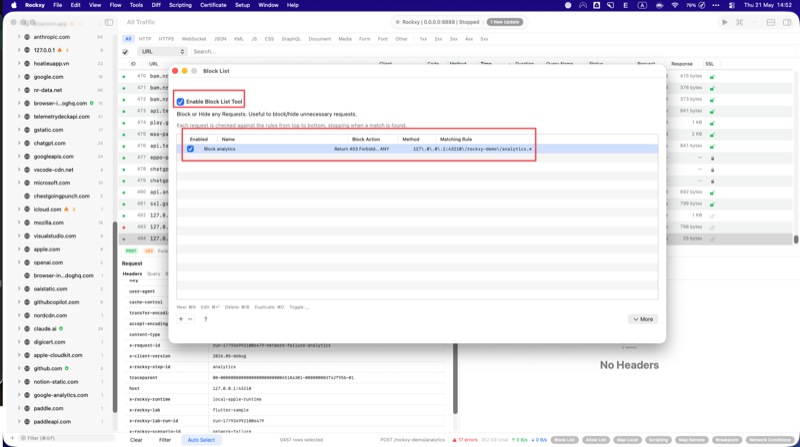This screenshot has height=447, width=800.
Task: Toggle the Enable Block List Tool checkbox
Action: [180, 102]
